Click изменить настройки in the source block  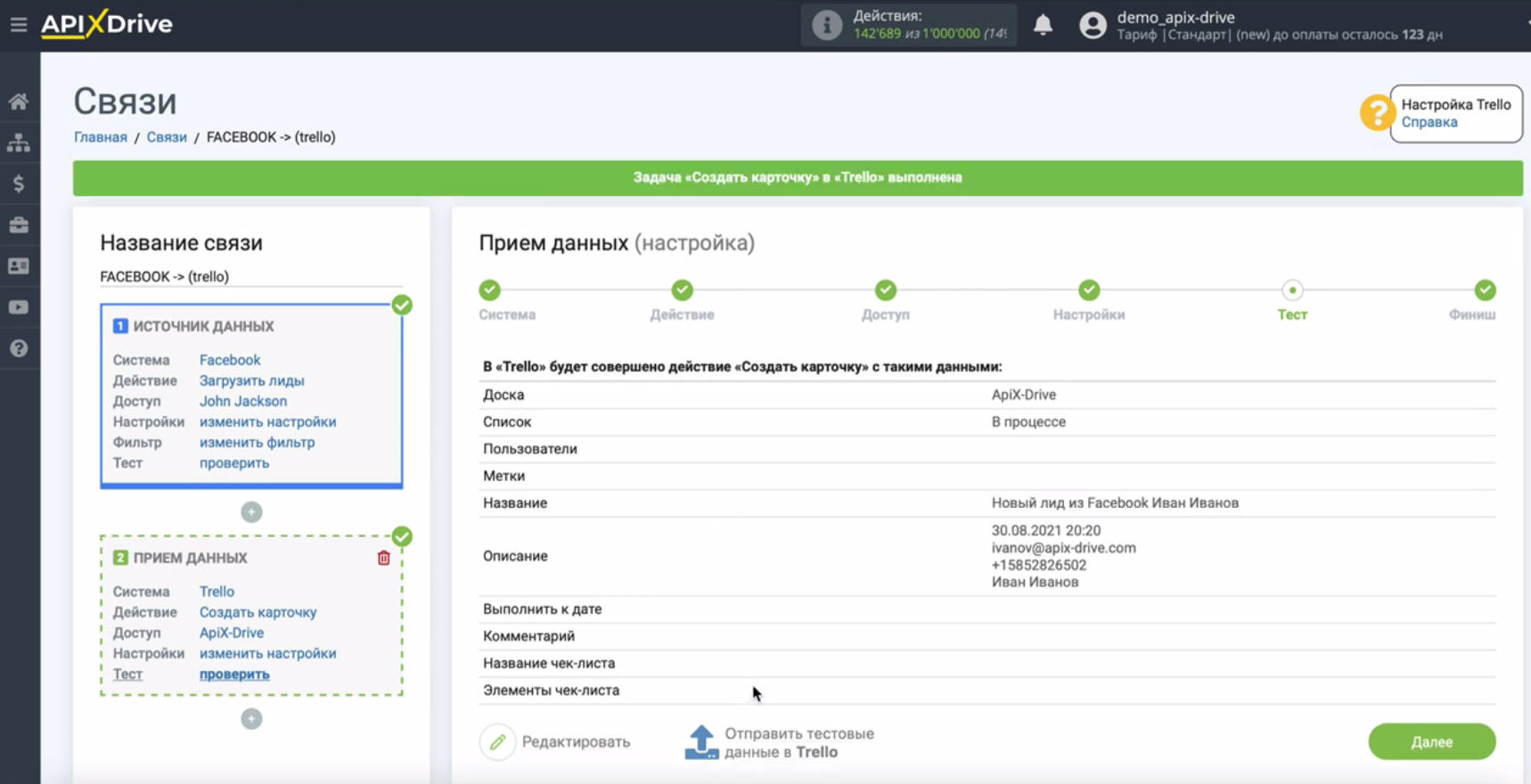268,422
